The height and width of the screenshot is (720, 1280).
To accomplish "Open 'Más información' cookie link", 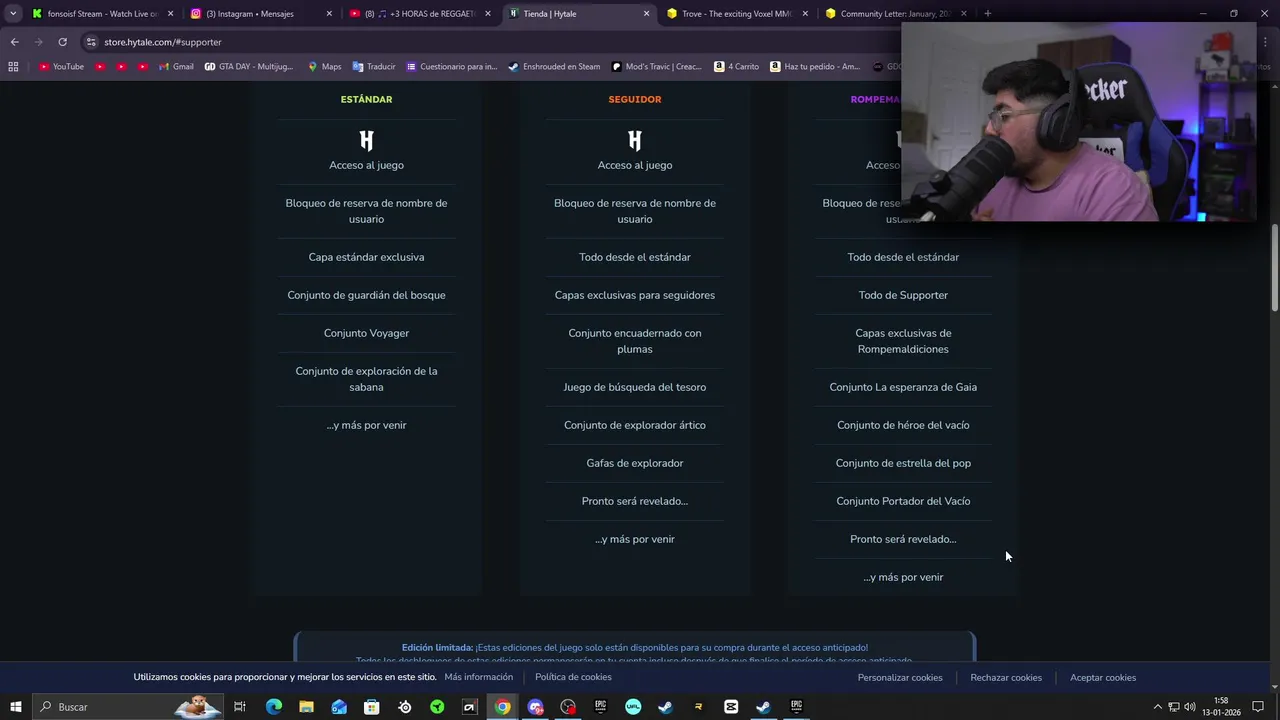I will click(x=478, y=677).
